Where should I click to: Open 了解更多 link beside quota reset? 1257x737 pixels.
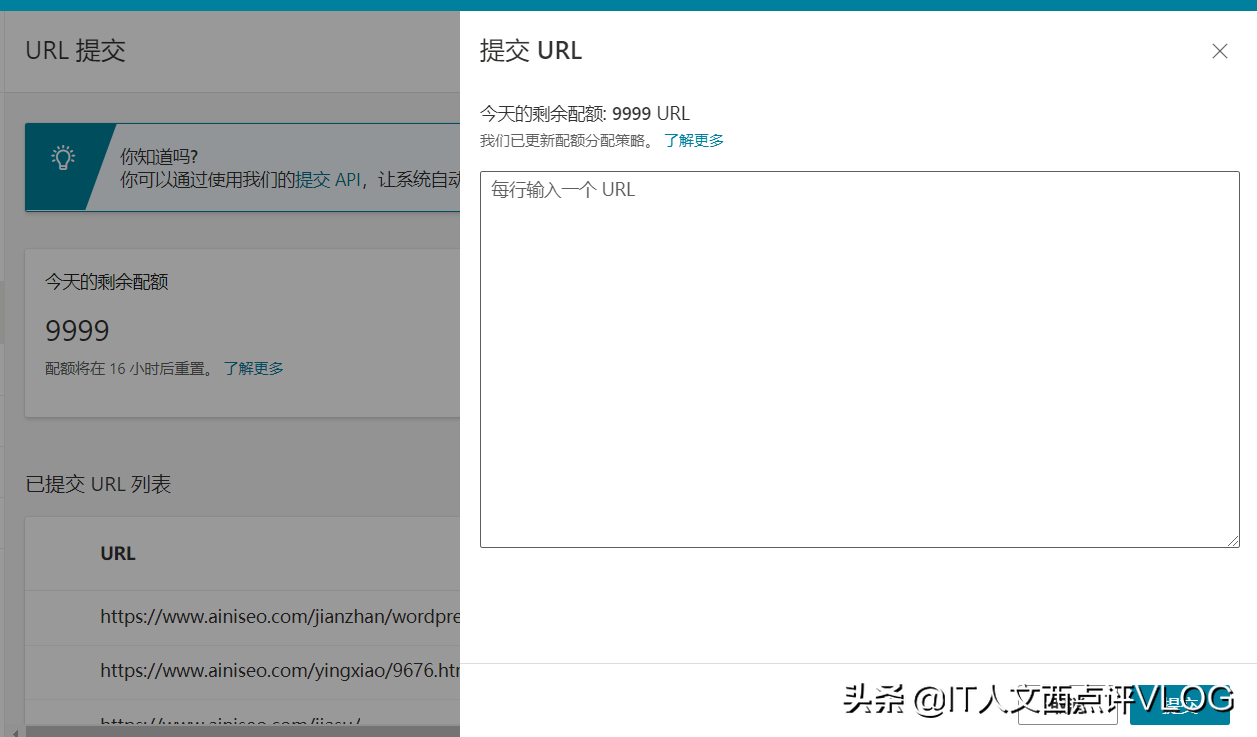(x=253, y=368)
